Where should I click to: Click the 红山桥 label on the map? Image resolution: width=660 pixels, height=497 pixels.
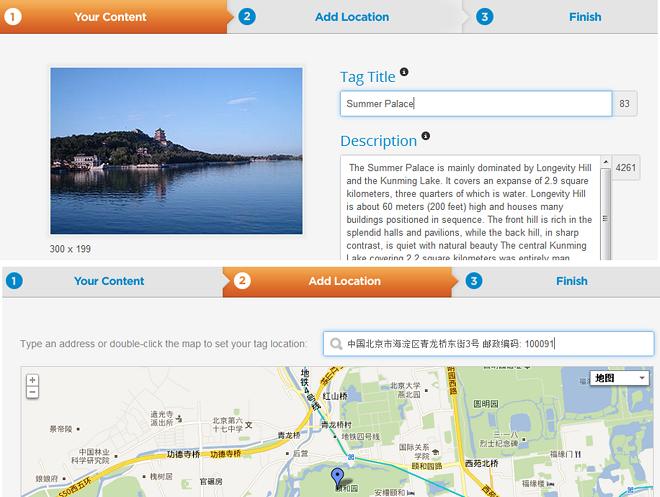pos(335,396)
